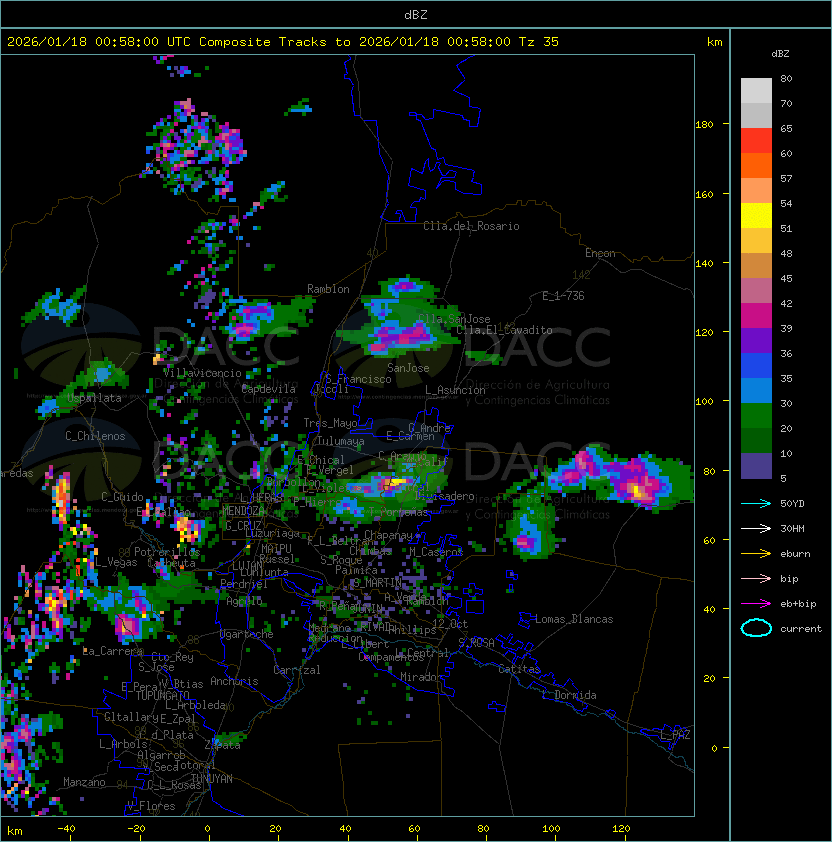Click the 'Tulumaya' map label
This screenshot has width=832, height=842.
coord(341,441)
